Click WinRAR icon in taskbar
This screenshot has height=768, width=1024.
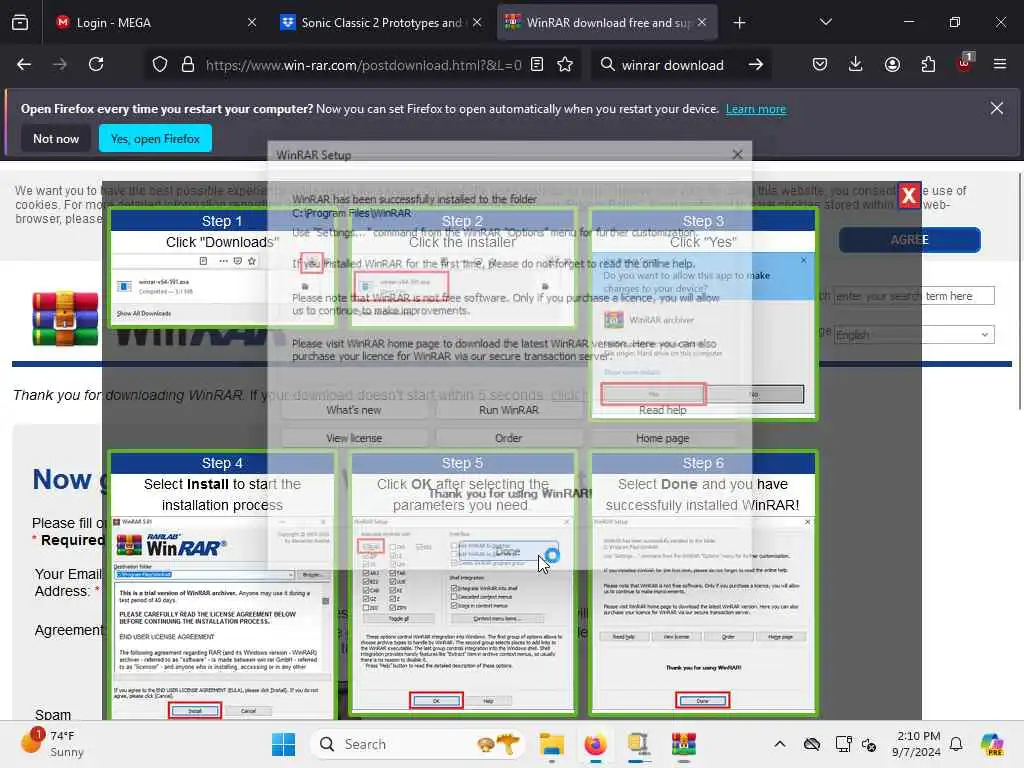click(683, 744)
